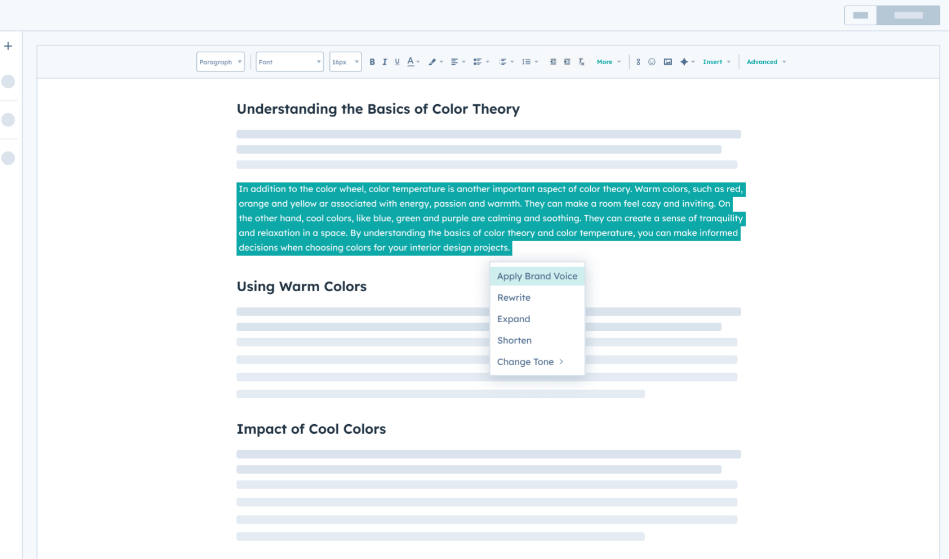
Task: Expand the More formatting dropdown
Action: click(608, 62)
